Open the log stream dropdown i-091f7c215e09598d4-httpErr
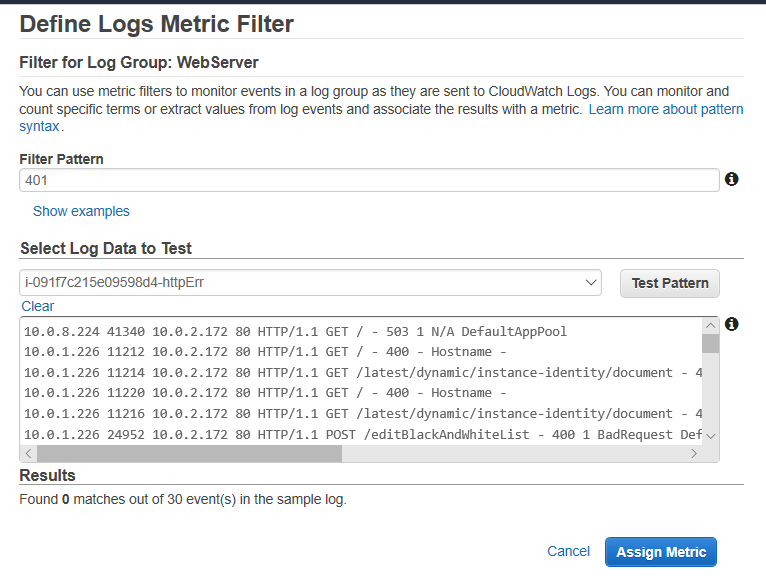The image size is (766, 581). [310, 283]
